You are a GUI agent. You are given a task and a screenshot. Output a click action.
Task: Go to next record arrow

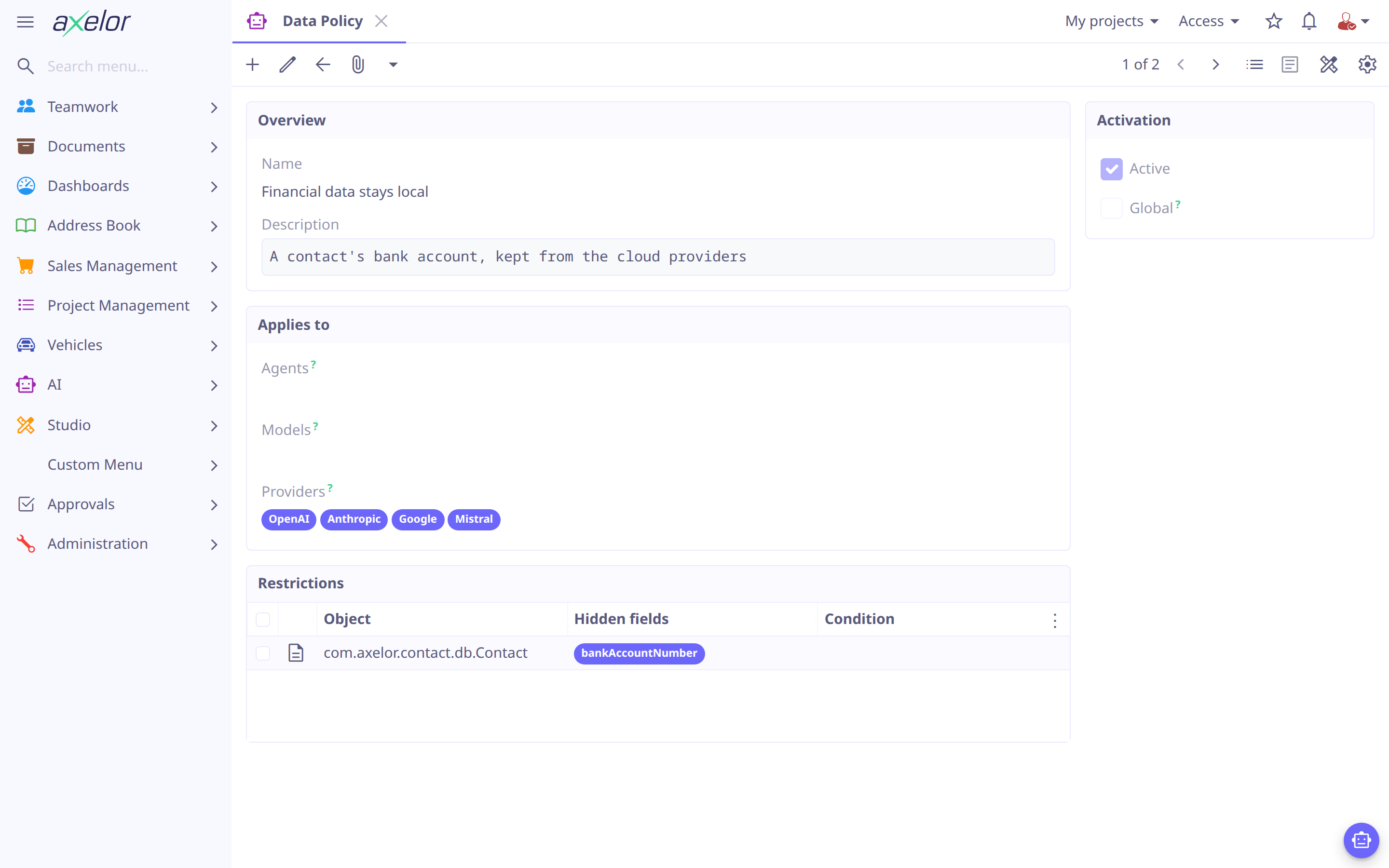pyautogui.click(x=1216, y=64)
